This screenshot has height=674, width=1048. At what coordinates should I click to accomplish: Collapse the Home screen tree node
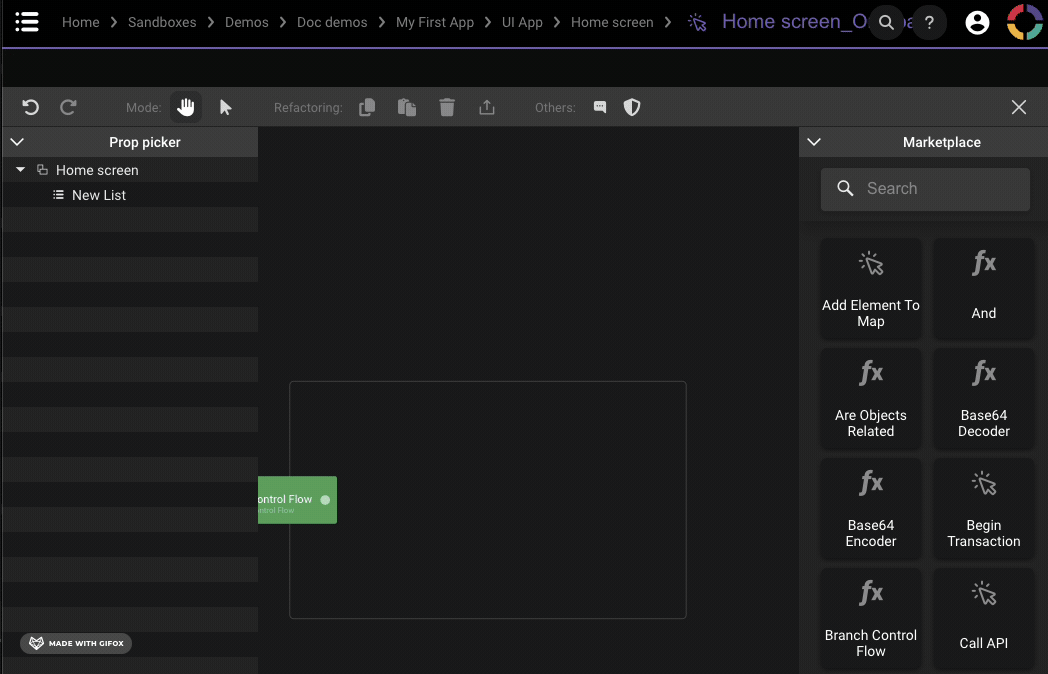tap(21, 170)
